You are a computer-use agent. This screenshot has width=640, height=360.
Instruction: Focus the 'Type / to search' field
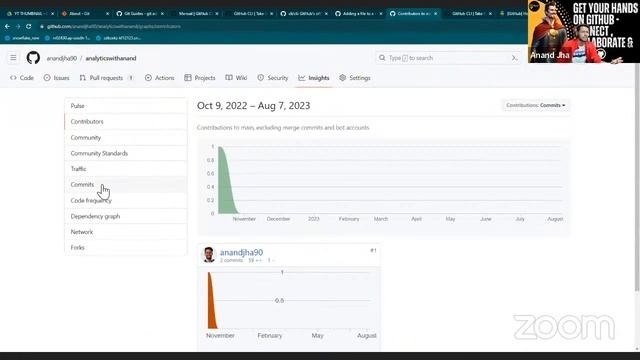coord(448,58)
